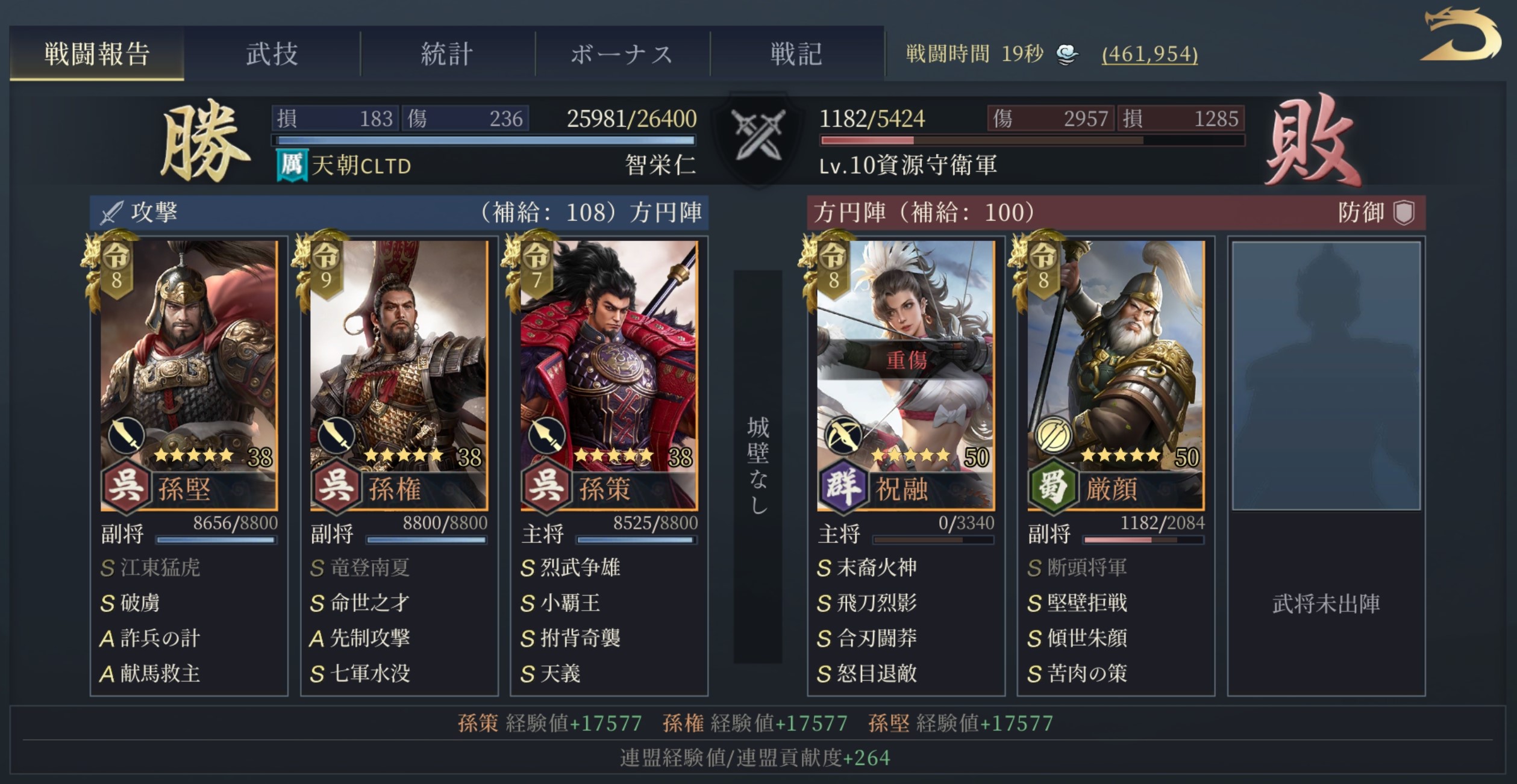Open the 孫堅 general portrait card
The height and width of the screenshot is (784, 1517).
(x=189, y=375)
